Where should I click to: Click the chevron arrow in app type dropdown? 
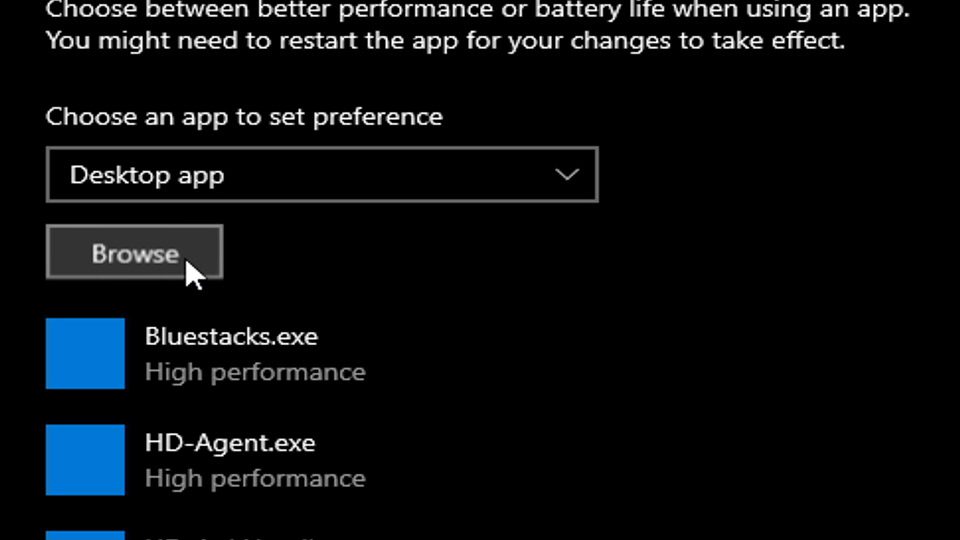point(567,174)
